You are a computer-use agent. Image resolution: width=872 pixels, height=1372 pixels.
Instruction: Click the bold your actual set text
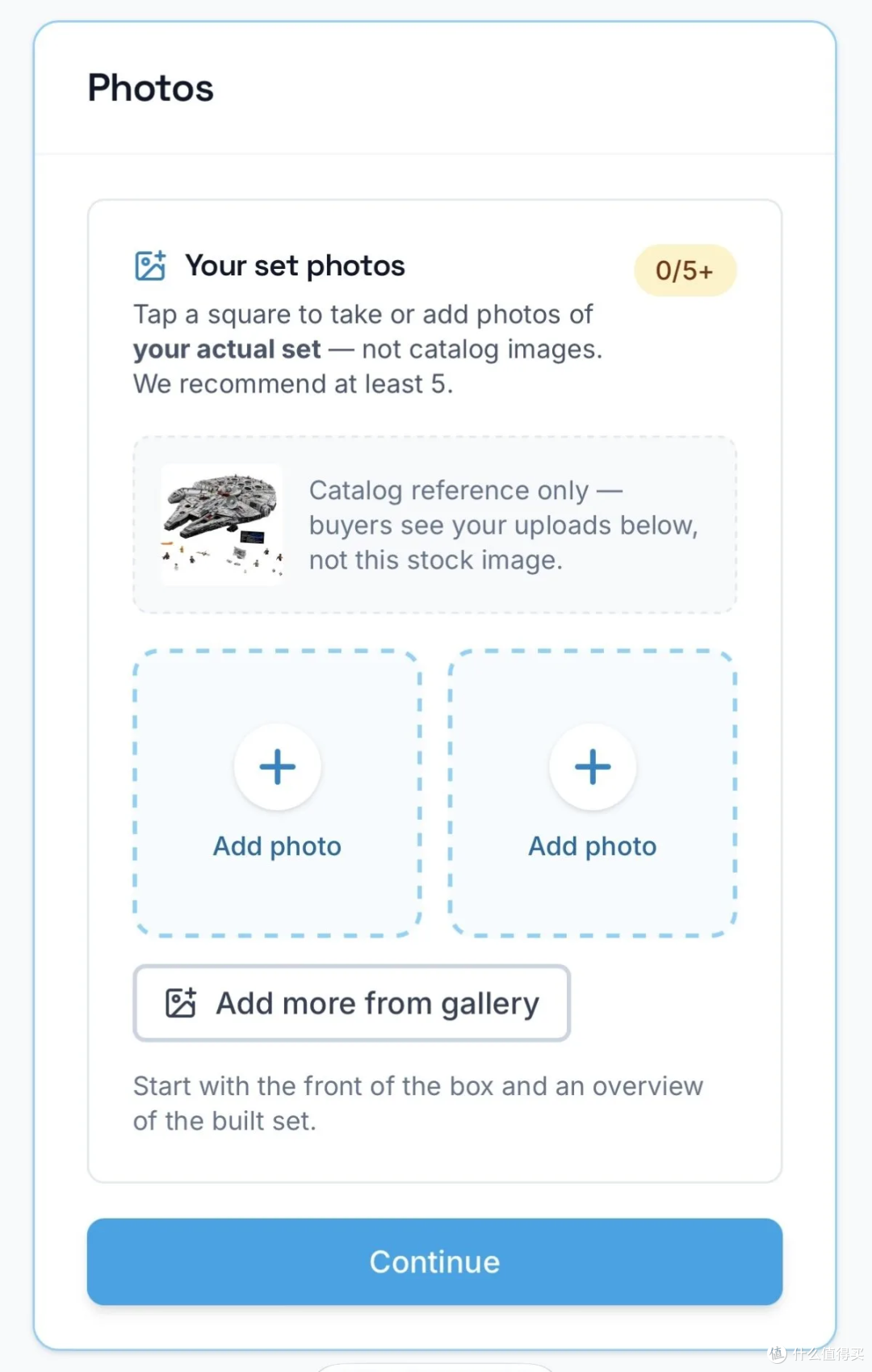coord(227,350)
